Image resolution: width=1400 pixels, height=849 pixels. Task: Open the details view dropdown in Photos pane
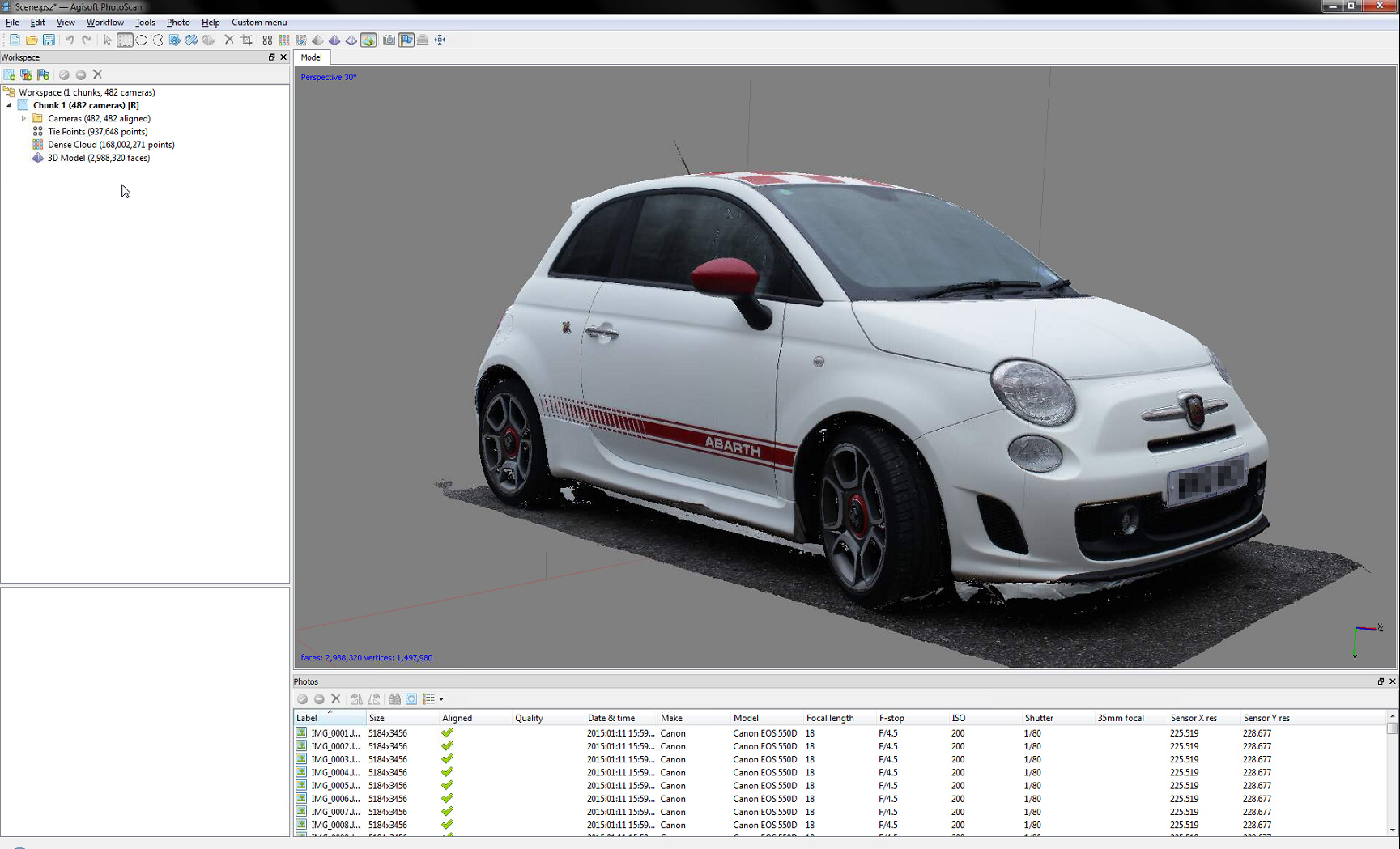click(440, 698)
